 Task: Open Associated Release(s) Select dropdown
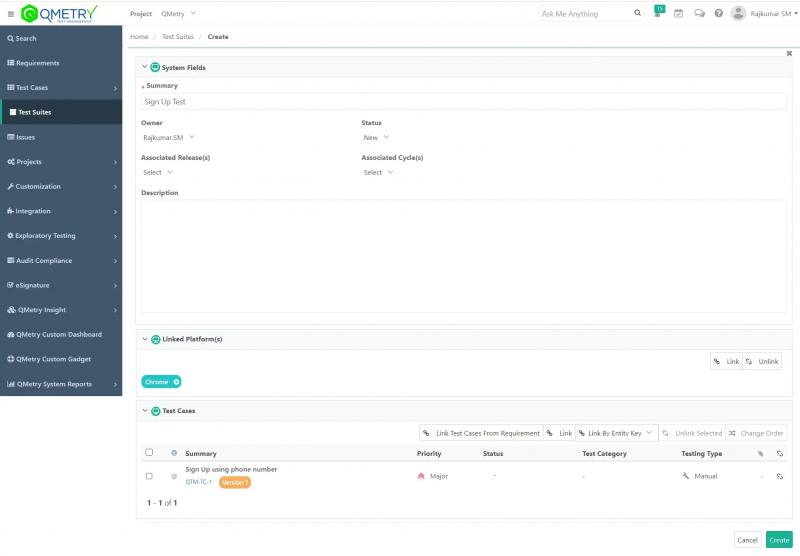click(x=158, y=172)
